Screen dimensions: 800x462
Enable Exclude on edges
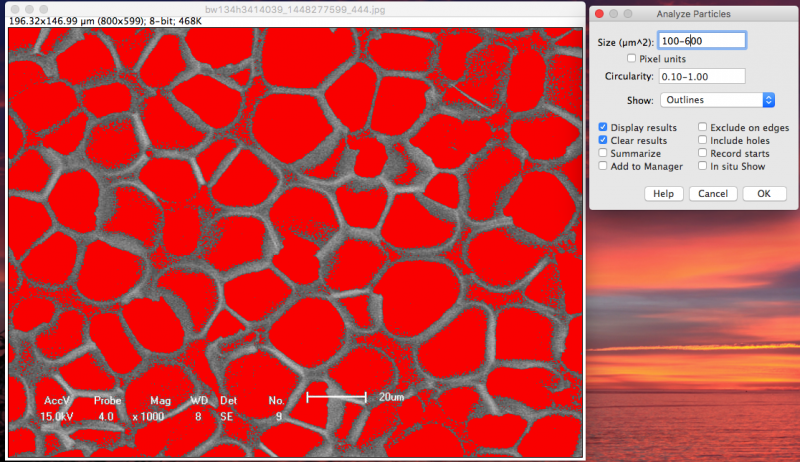tap(703, 127)
